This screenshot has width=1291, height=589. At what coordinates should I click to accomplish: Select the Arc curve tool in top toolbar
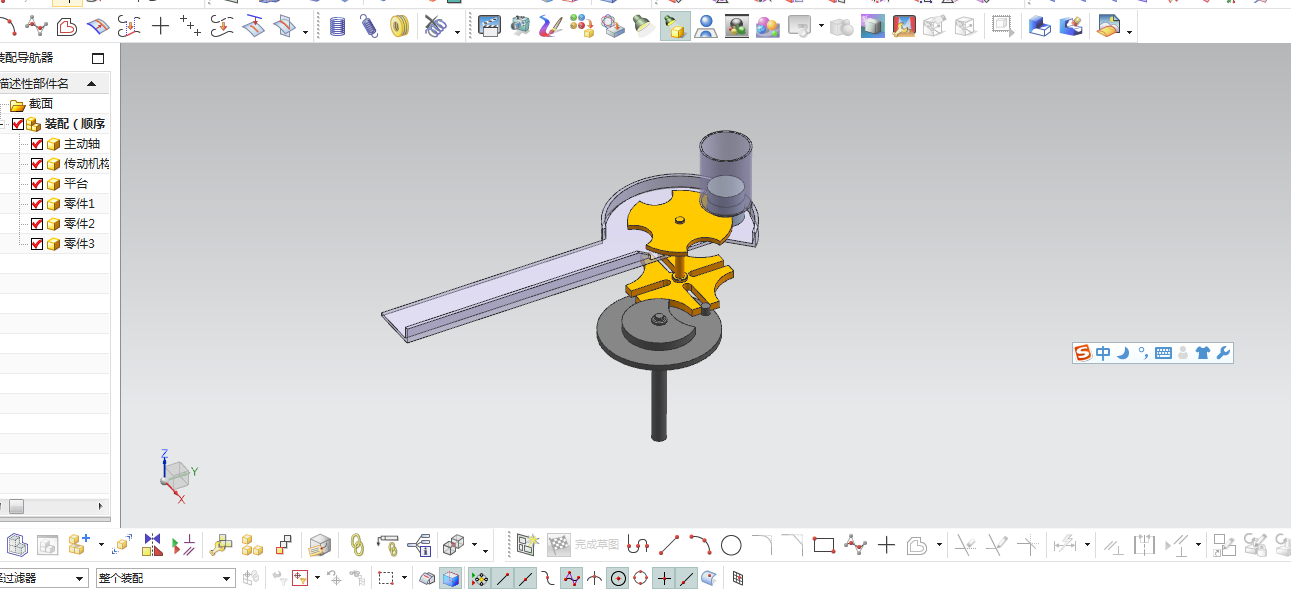tap(8, 26)
